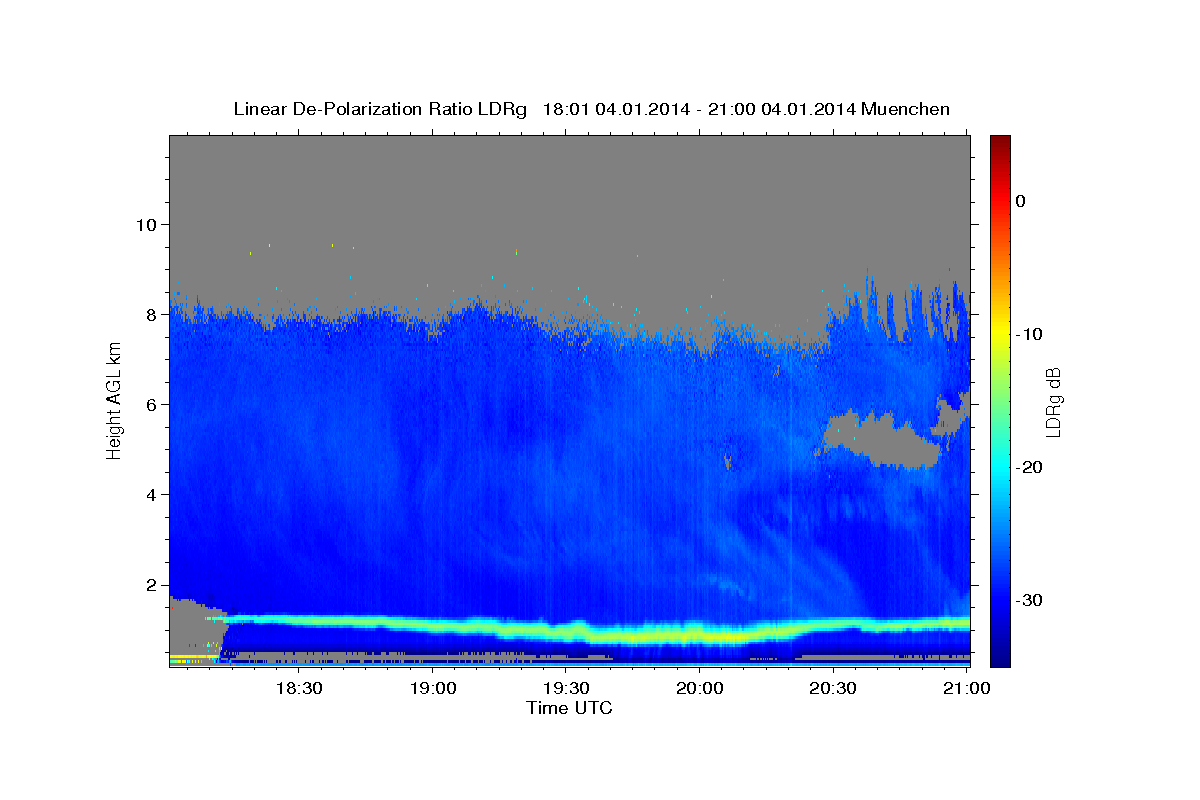Click the colorbar label -30
1200x800 pixels.
tap(1029, 600)
